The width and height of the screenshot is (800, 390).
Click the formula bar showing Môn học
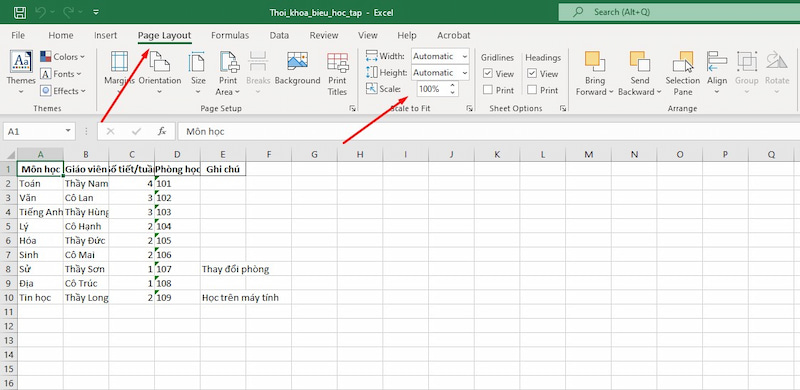coord(489,131)
